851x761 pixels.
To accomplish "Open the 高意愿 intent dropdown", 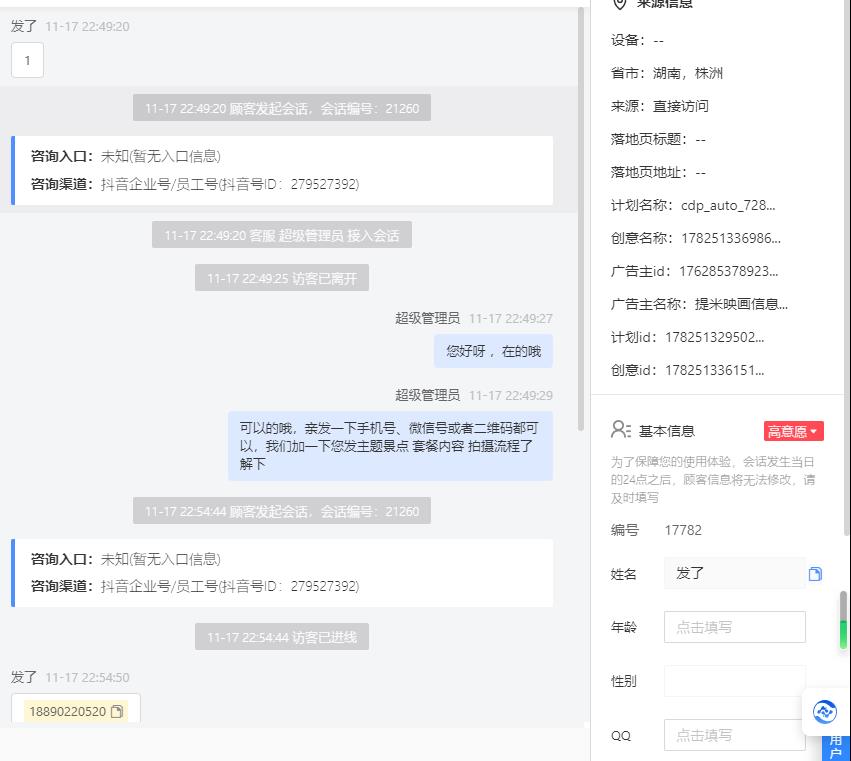I will click(x=793, y=431).
